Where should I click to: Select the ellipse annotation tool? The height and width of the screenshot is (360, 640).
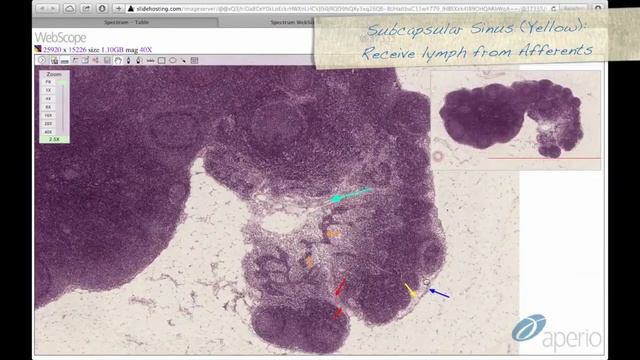point(173,60)
